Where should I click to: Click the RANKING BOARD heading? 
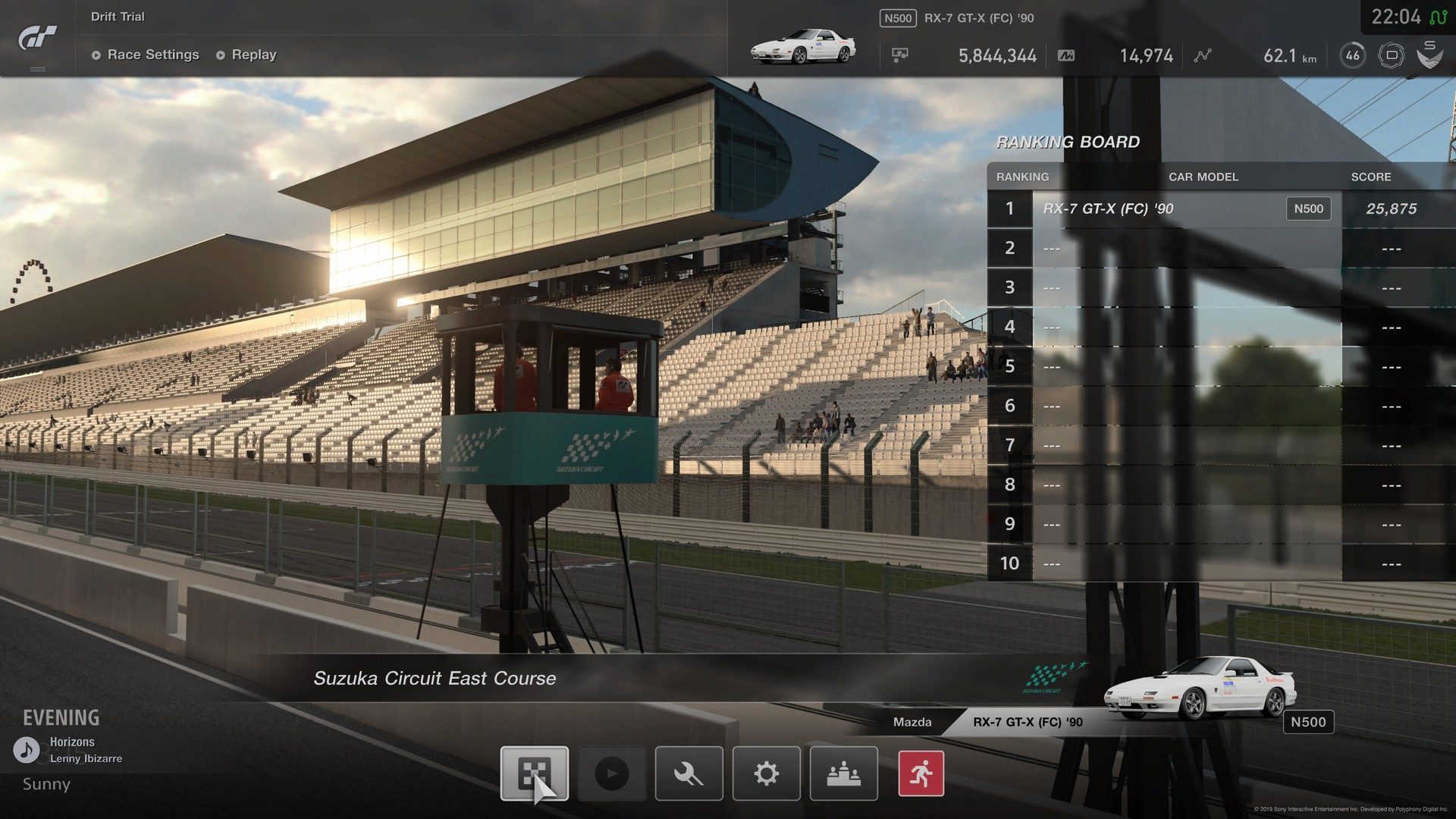[x=1068, y=142]
